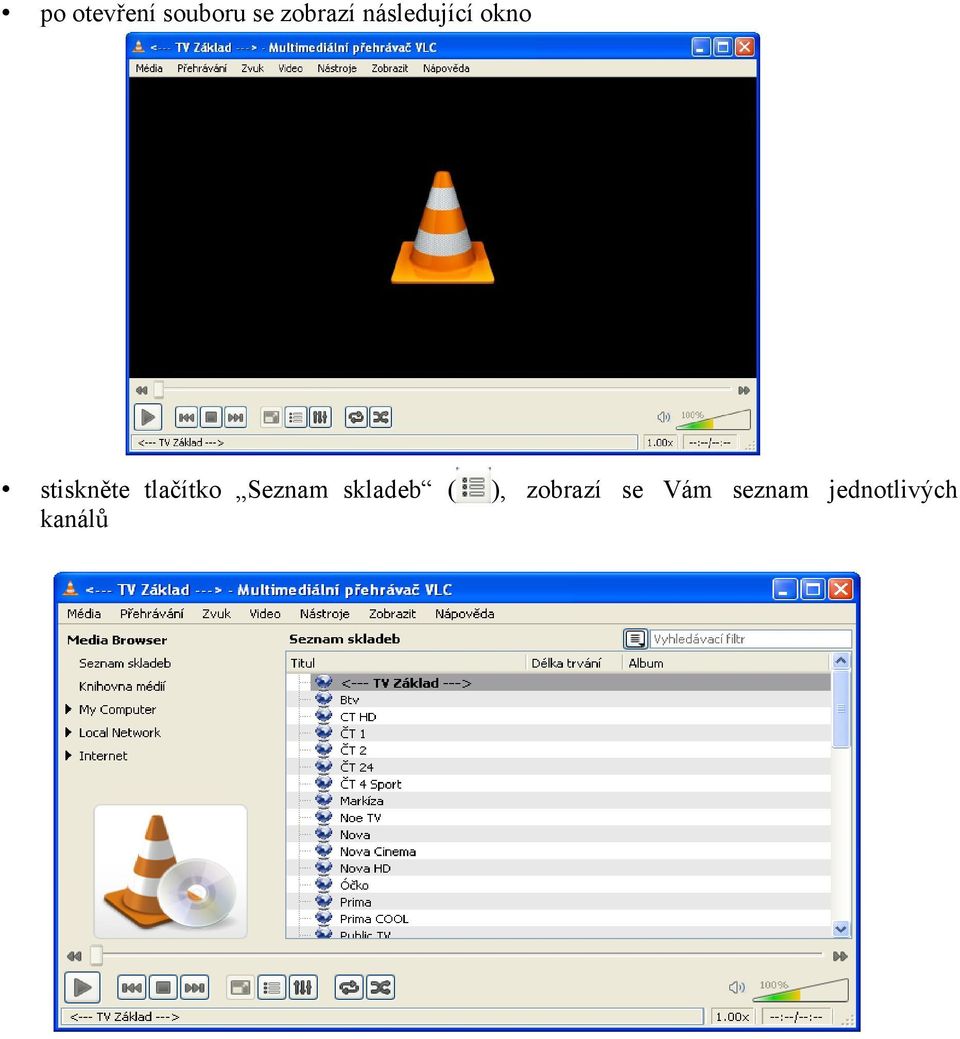Select Btv channel in playlist
The image size is (960, 1039).
[x=559, y=700]
